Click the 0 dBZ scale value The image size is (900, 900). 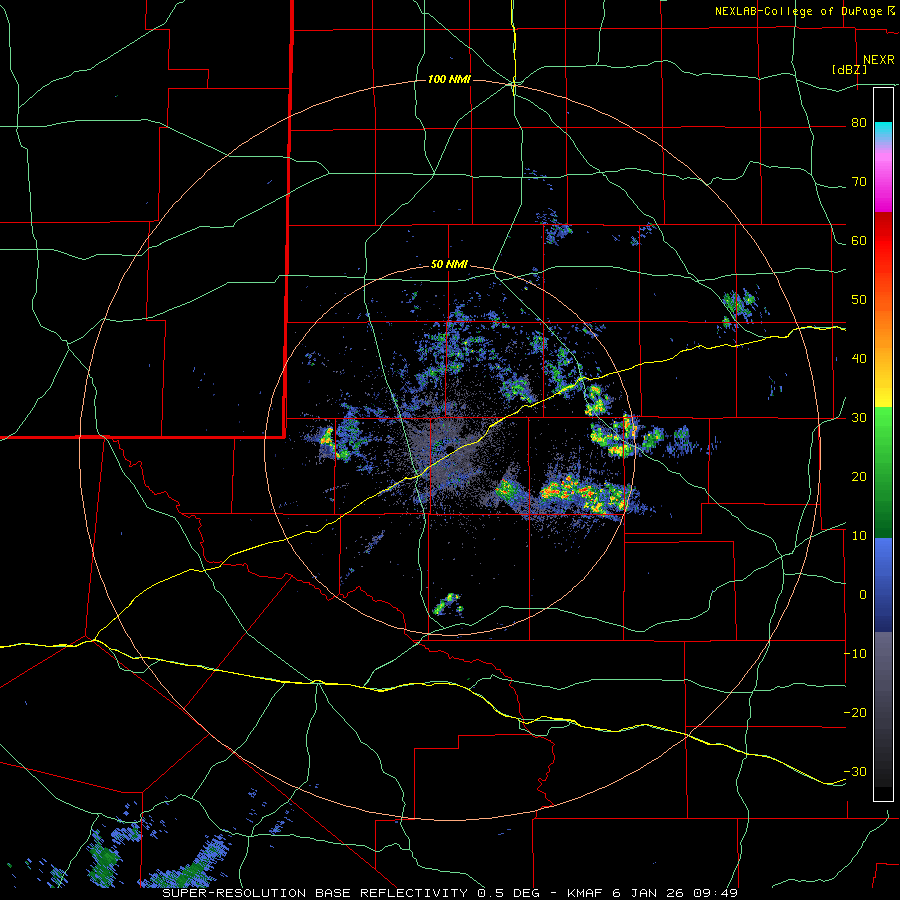click(x=863, y=595)
